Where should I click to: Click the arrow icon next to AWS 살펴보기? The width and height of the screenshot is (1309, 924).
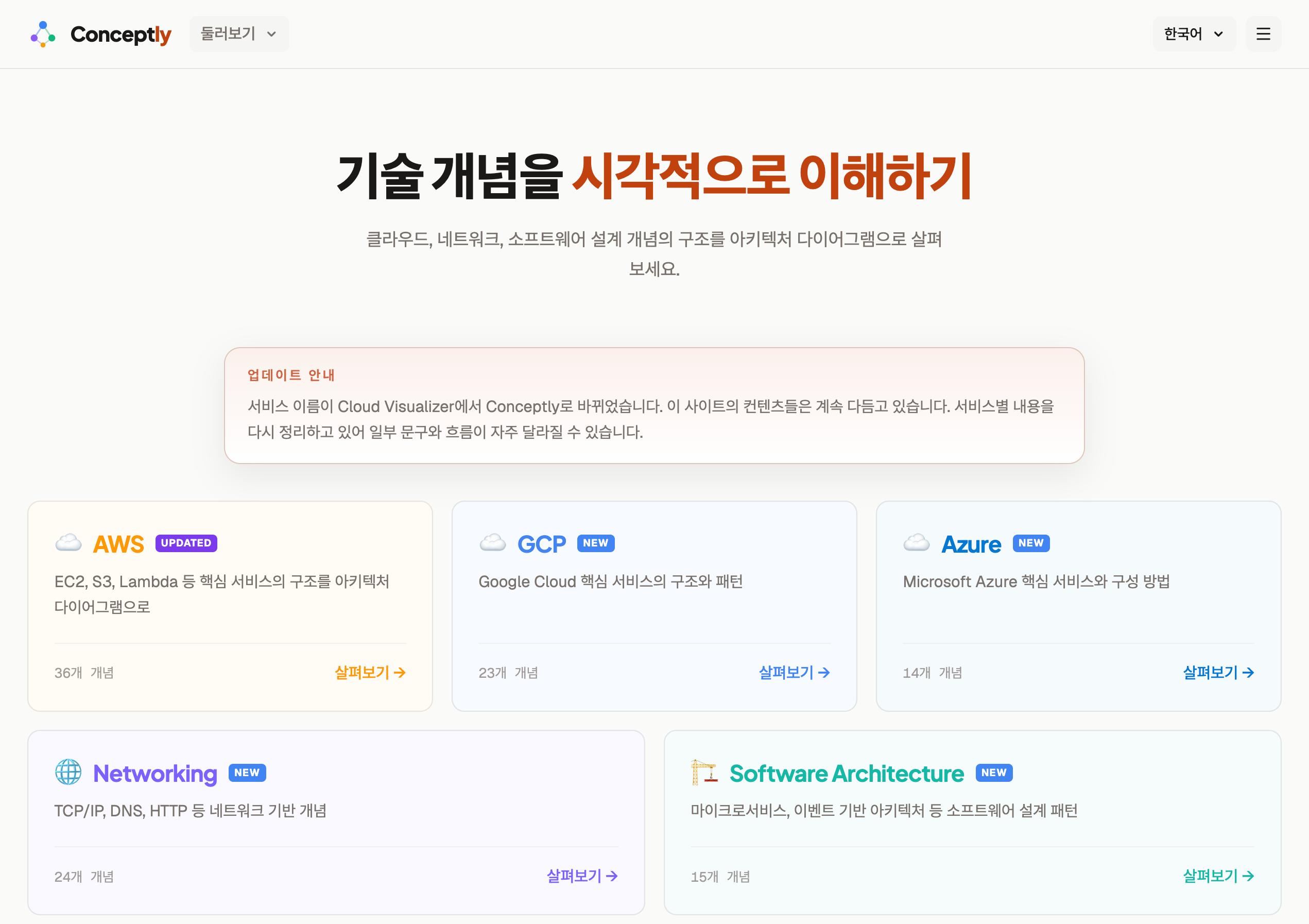pyautogui.click(x=401, y=673)
